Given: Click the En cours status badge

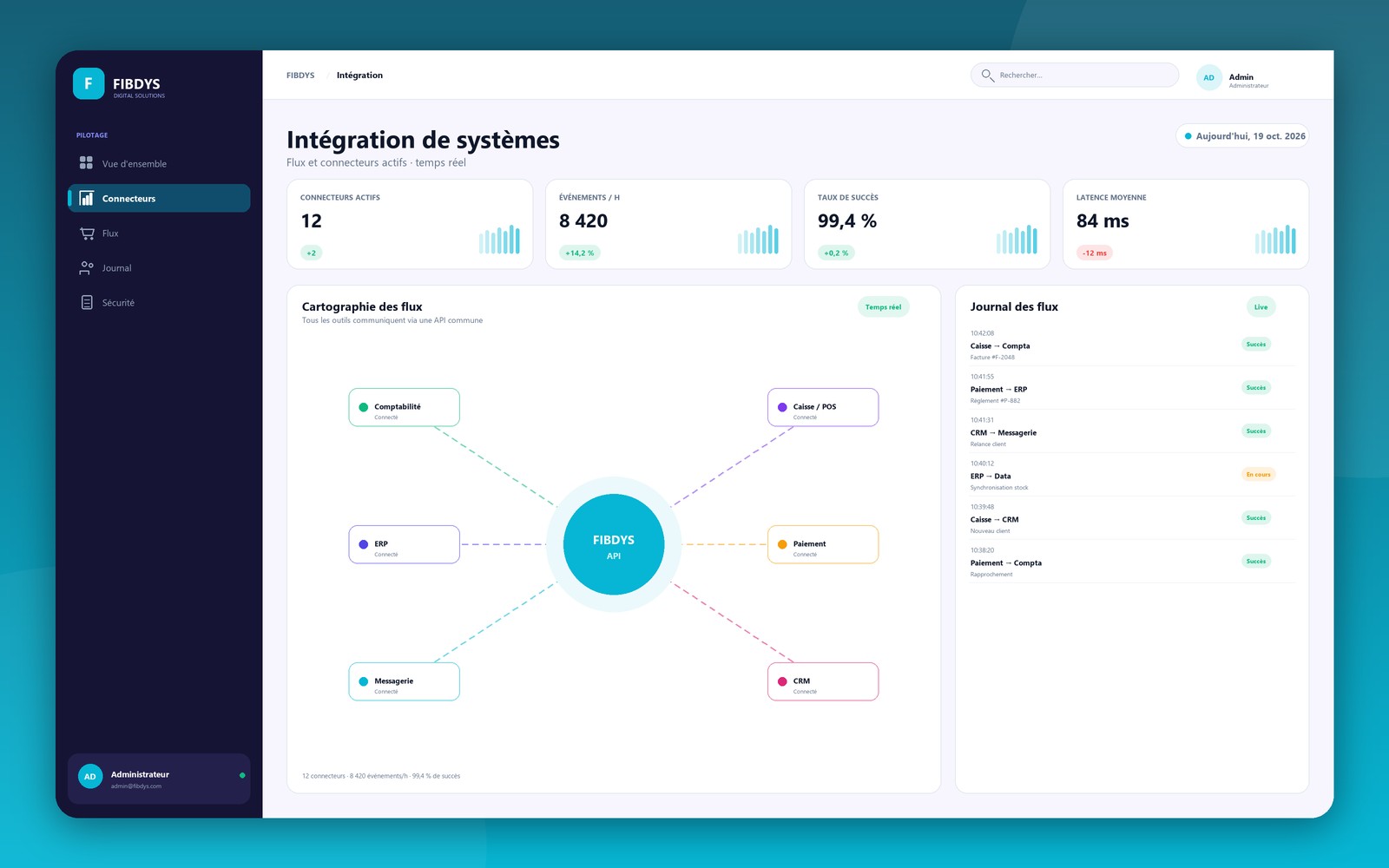Looking at the screenshot, I should (x=1258, y=474).
